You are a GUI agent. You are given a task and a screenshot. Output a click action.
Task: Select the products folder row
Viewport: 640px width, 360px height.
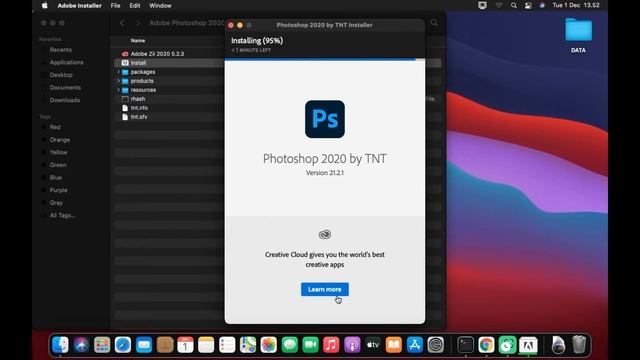pos(142,81)
